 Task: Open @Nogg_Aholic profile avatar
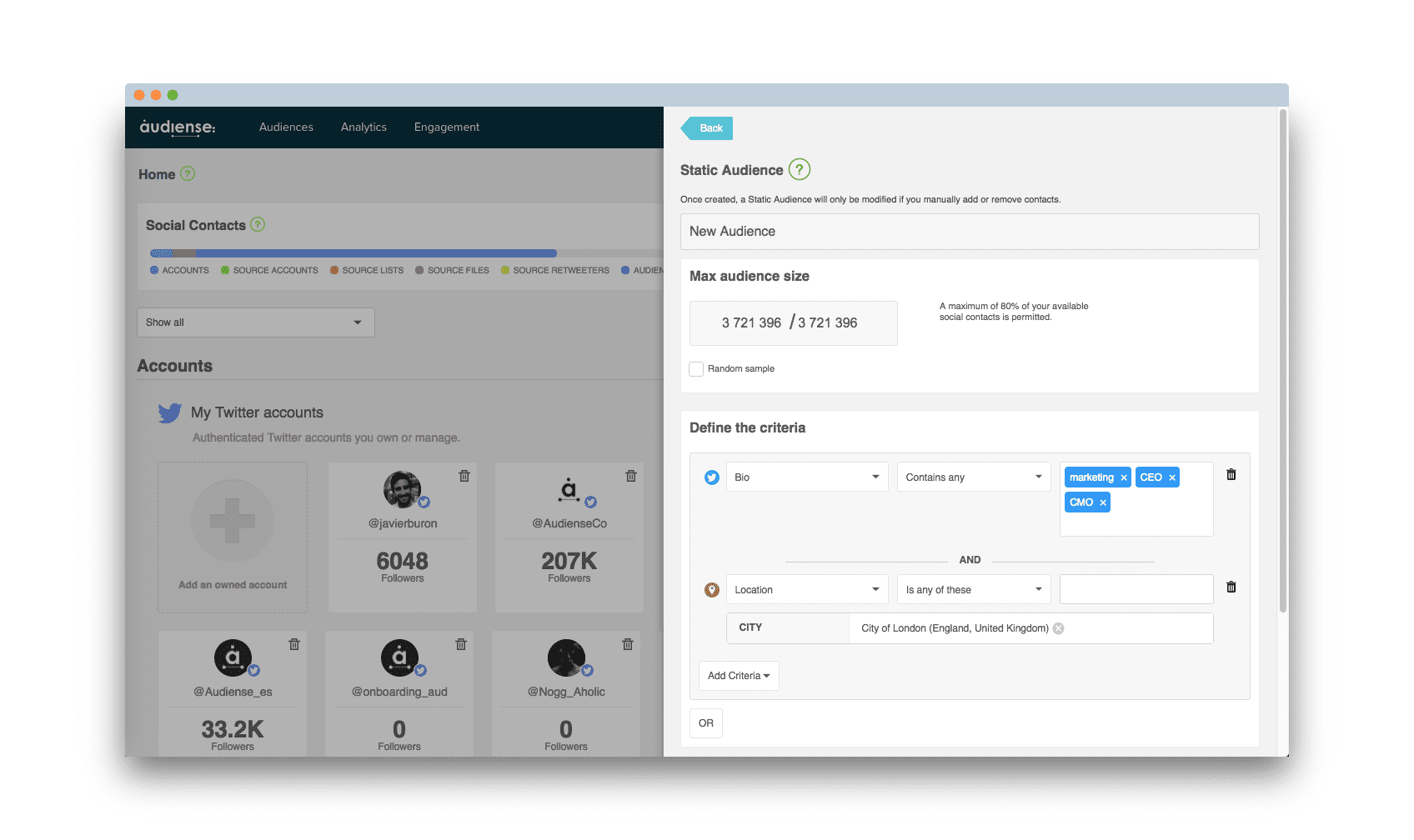[x=567, y=658]
